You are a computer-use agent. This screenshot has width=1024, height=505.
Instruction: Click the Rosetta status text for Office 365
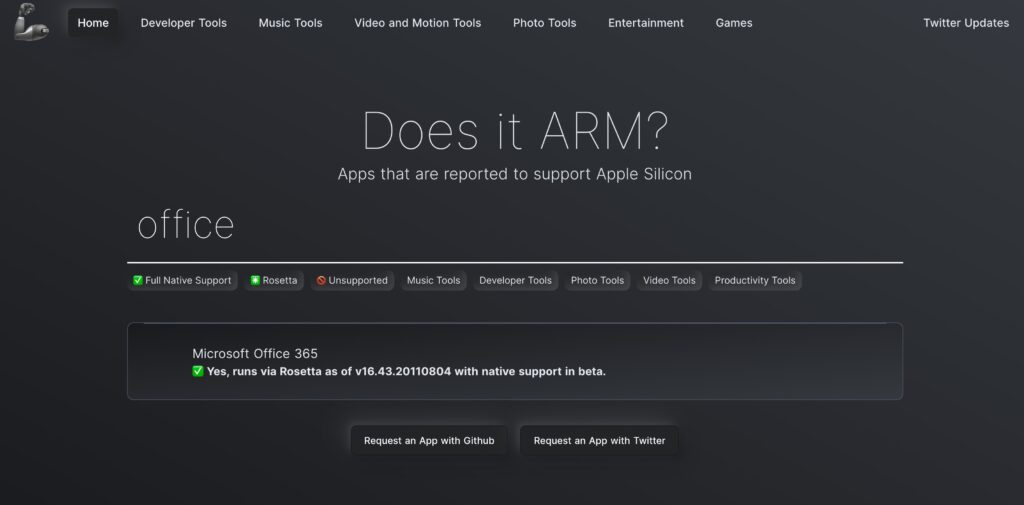tap(406, 372)
